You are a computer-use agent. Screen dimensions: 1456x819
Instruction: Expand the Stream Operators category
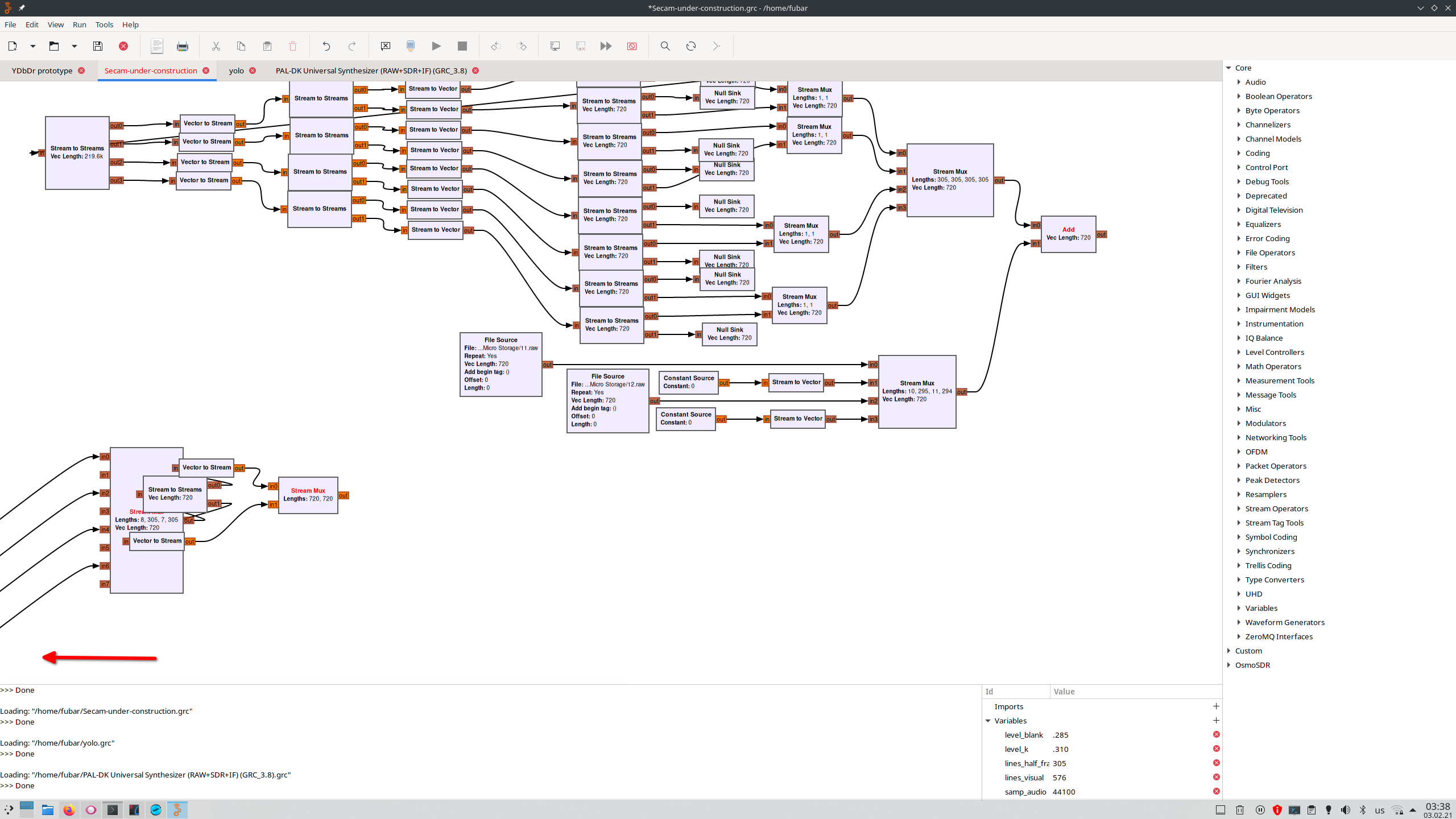1239,508
